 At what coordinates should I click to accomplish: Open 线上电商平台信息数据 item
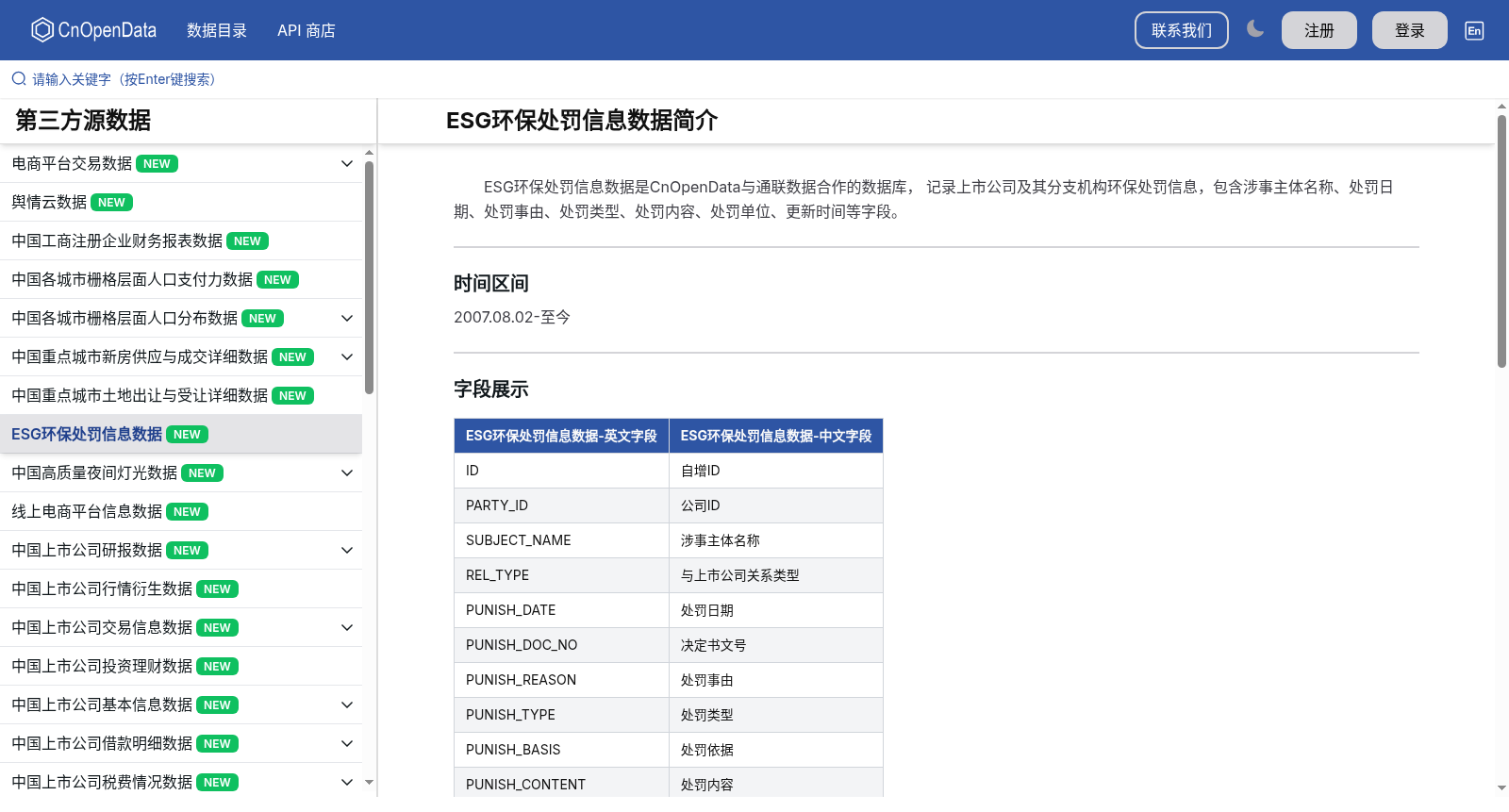point(181,512)
